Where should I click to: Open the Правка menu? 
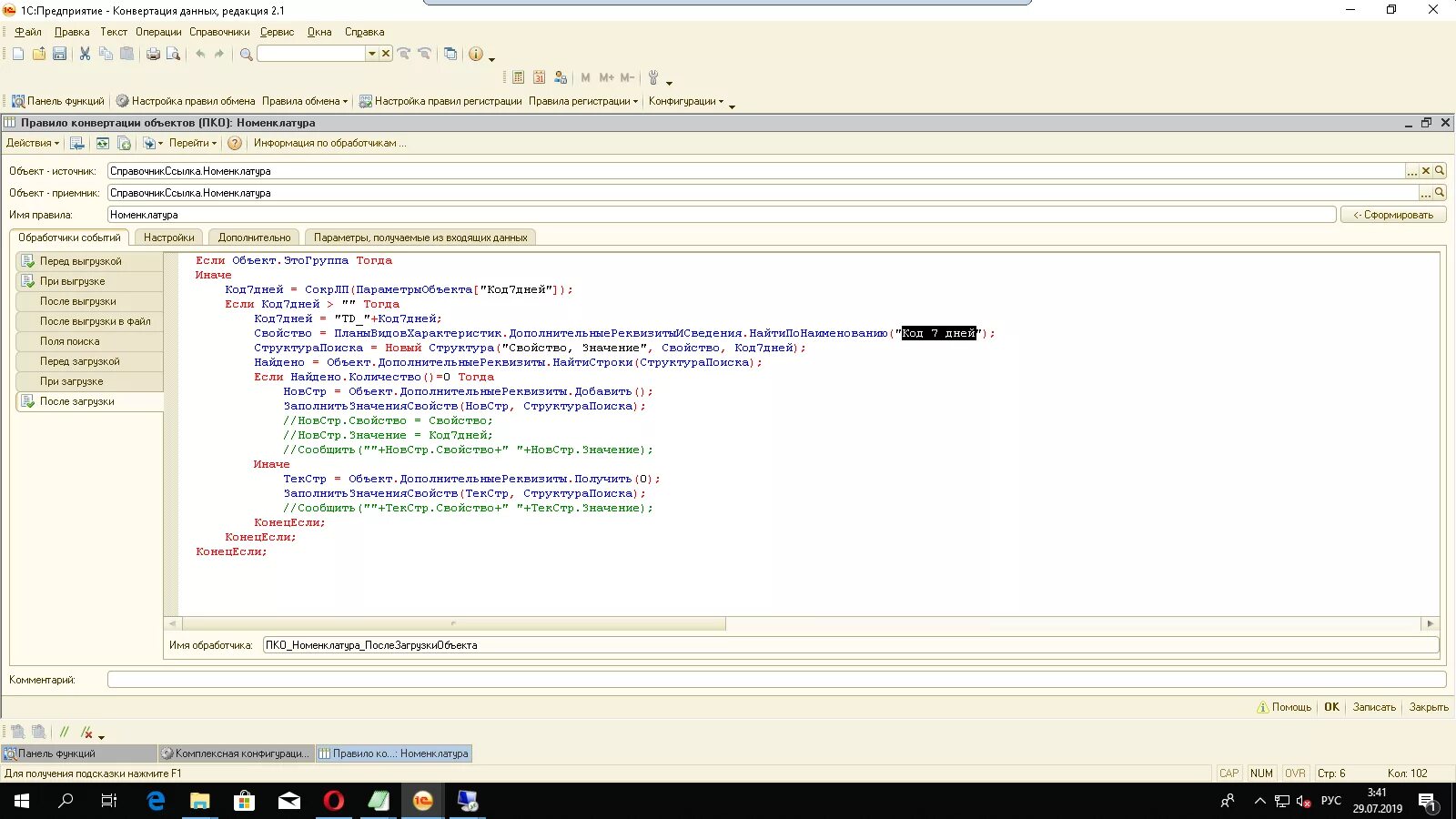point(72,32)
